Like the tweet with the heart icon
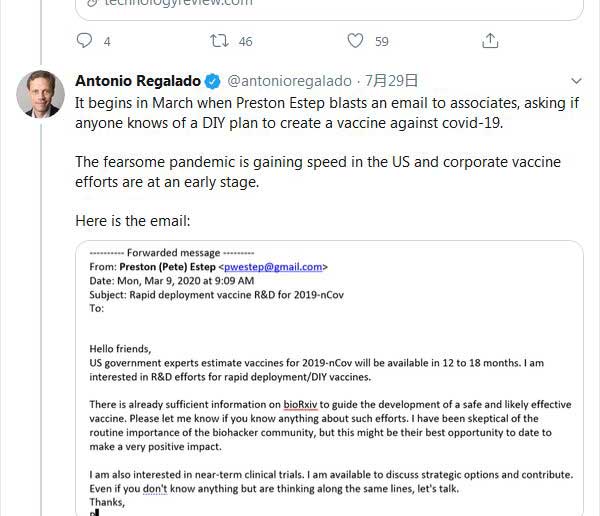Viewport: 600px width, 516px height. (355, 41)
